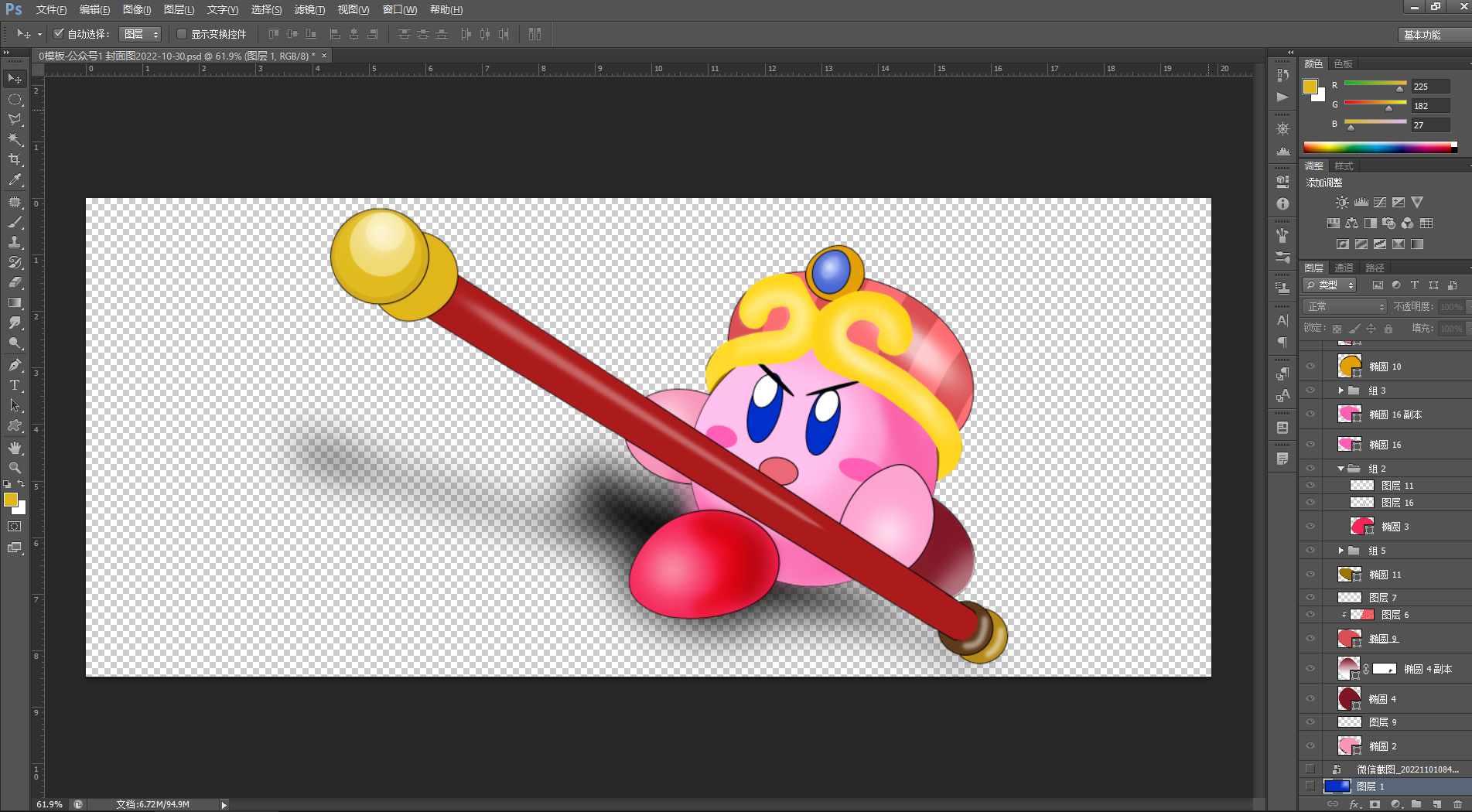Switch to the 色板 tab
This screenshot has height=812, width=1472.
(x=1344, y=64)
